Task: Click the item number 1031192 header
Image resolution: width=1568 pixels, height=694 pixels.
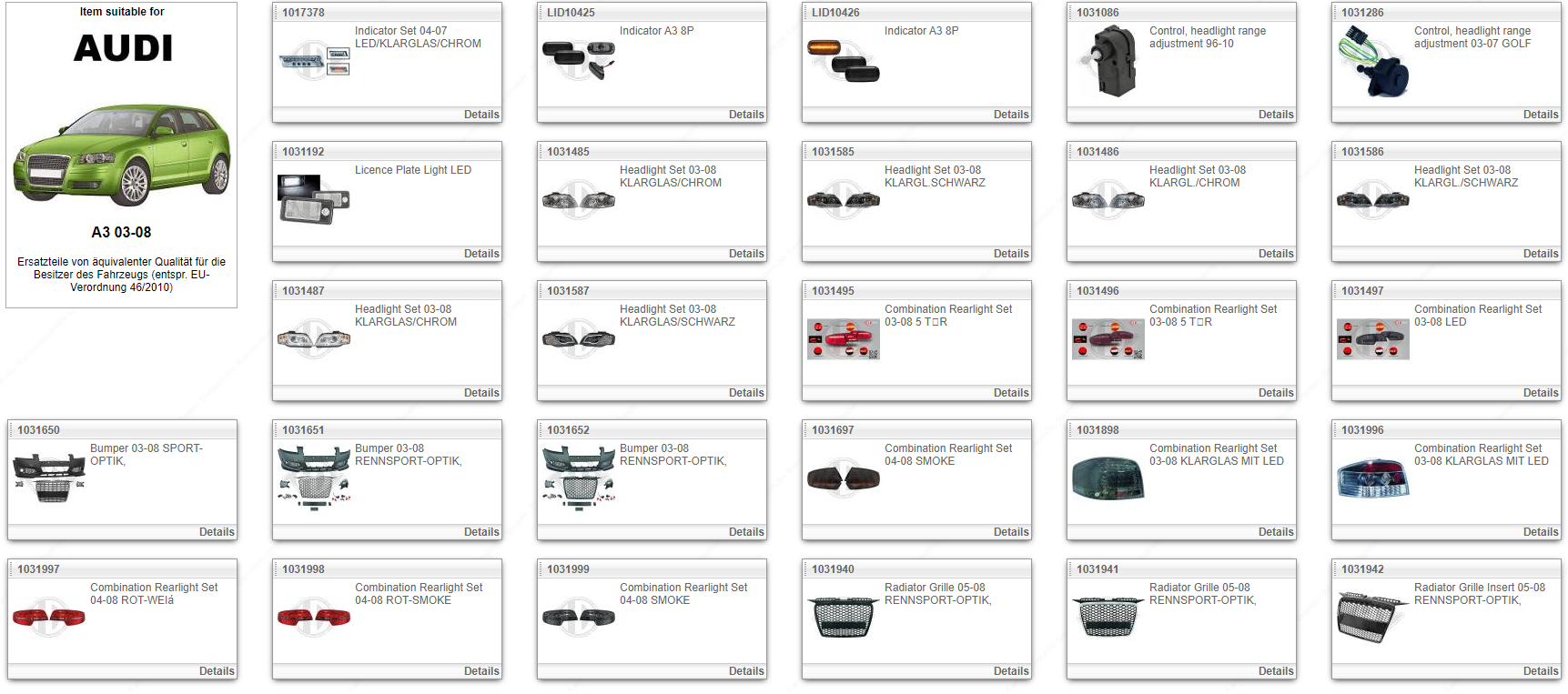Action: tap(303, 152)
